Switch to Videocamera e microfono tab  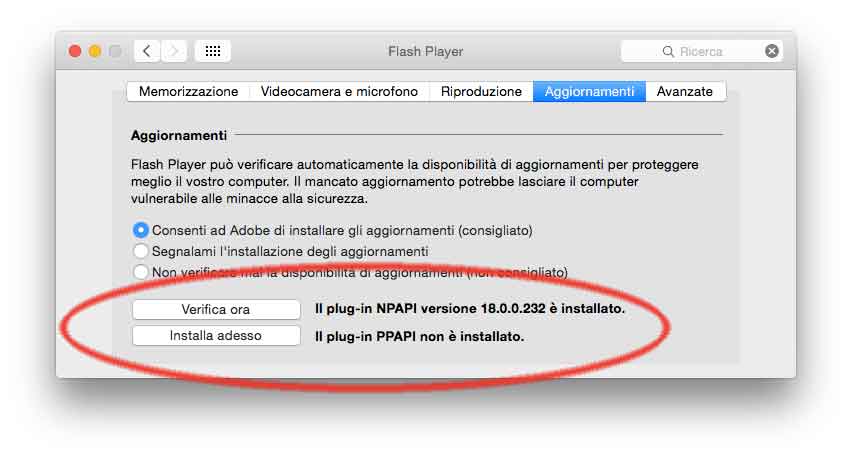tap(339, 91)
